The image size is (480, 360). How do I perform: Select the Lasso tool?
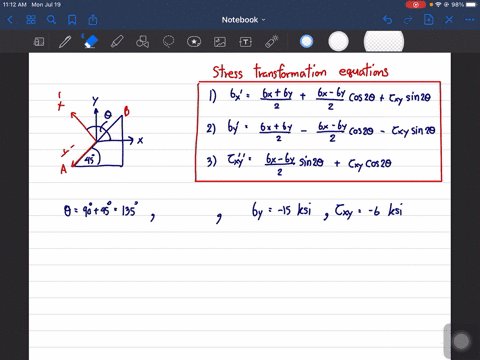coord(168,42)
